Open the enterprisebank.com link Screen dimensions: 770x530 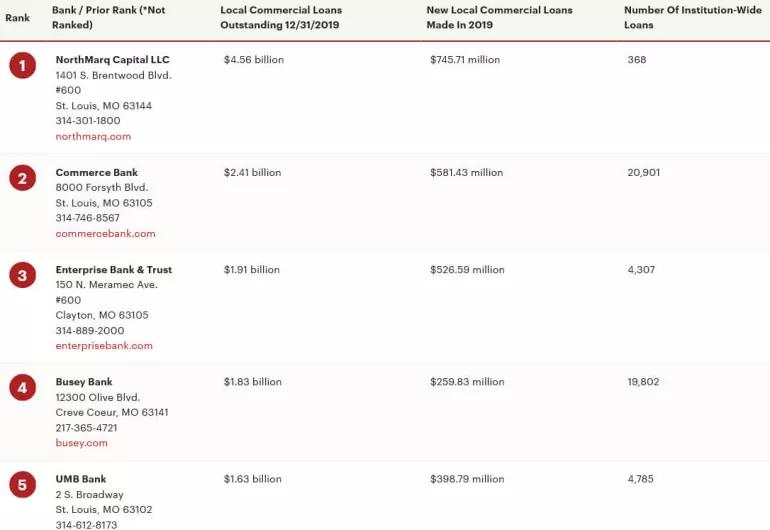click(104, 345)
